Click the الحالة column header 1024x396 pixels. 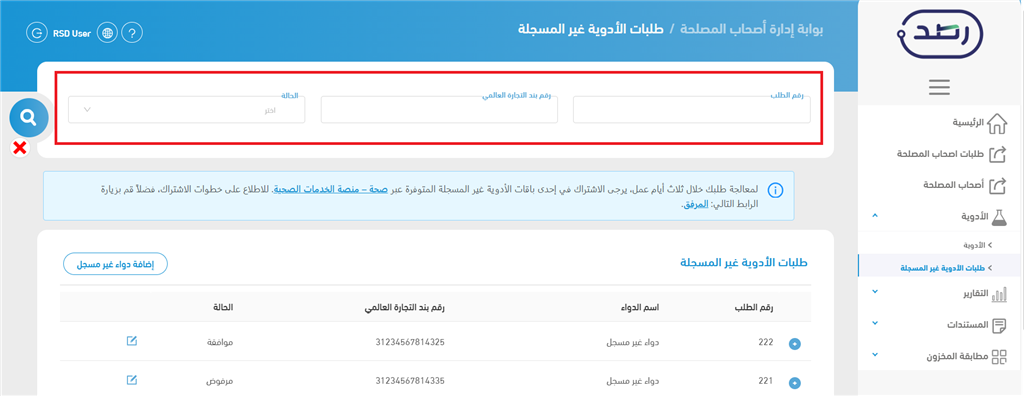coord(223,307)
